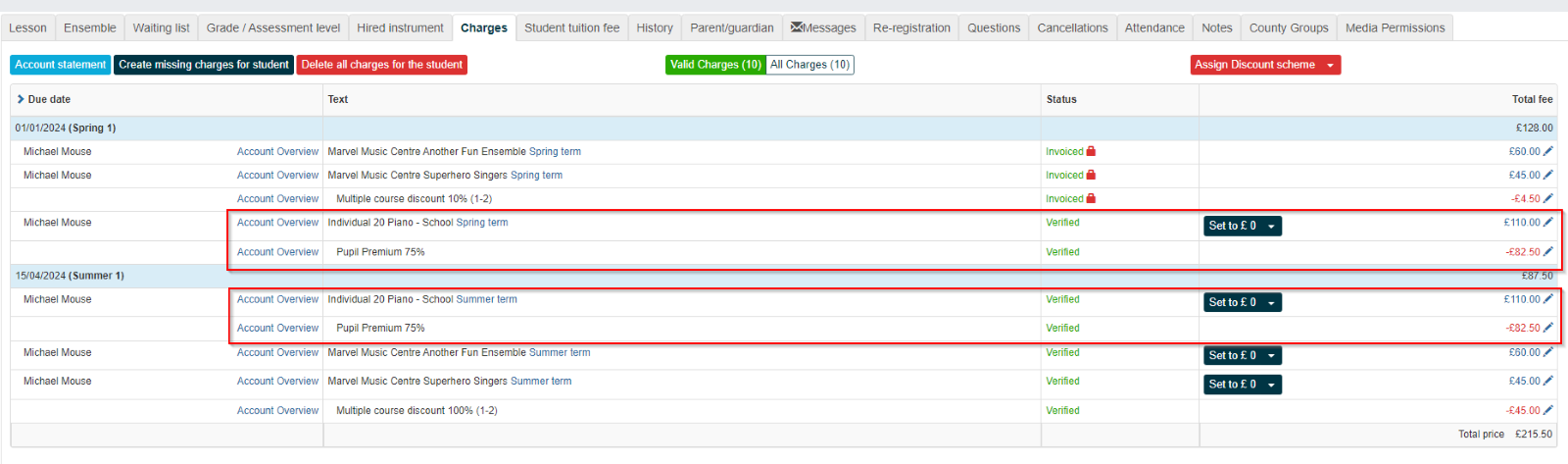Edit the -£82.50 Summer Pupil Premium amount

pyautogui.click(x=1548, y=329)
